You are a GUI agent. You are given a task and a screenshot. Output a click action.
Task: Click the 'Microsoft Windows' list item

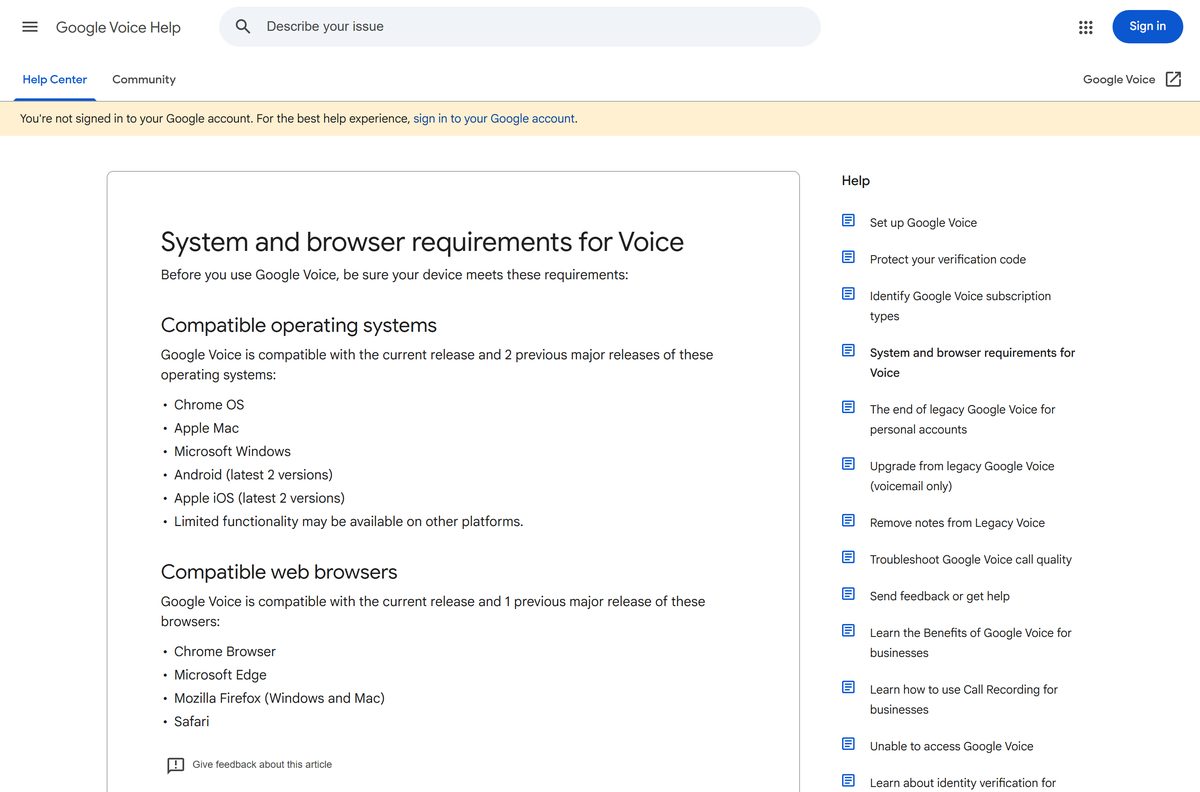pos(232,451)
